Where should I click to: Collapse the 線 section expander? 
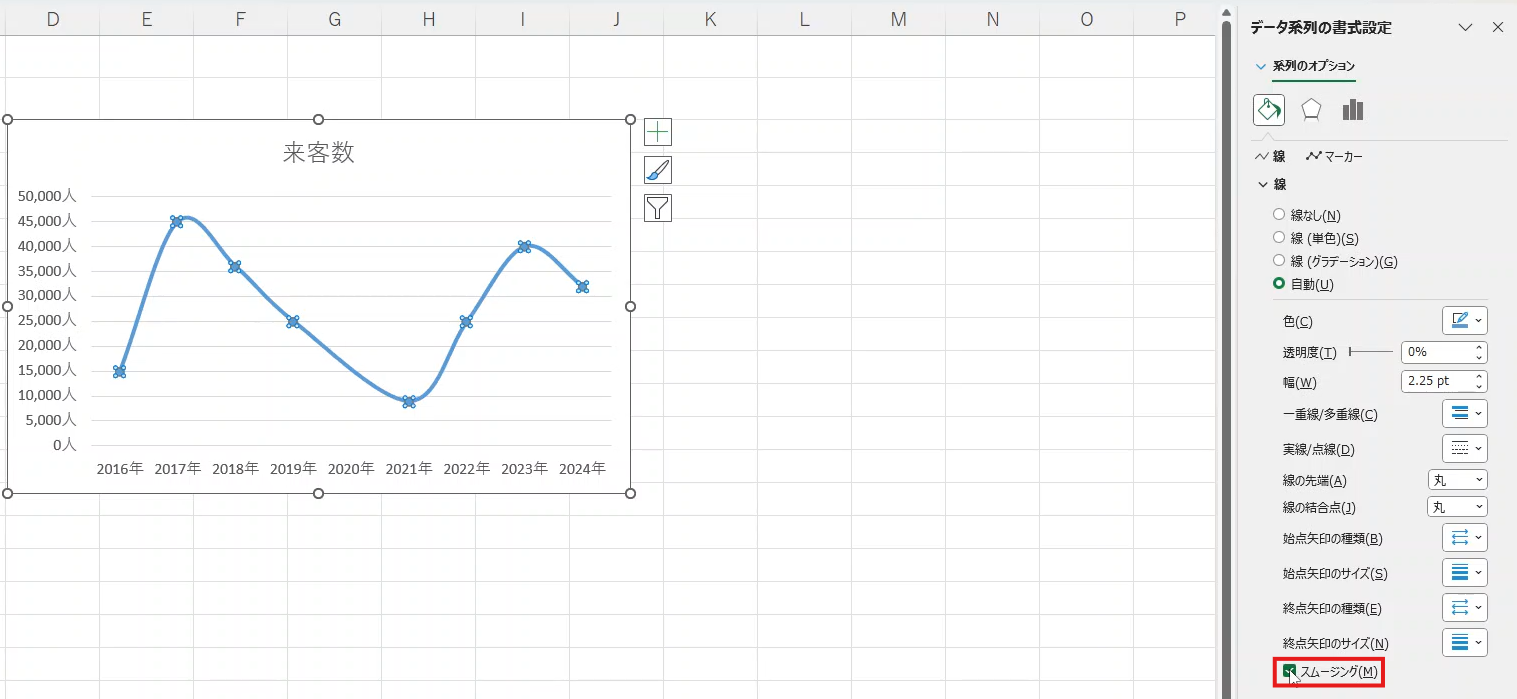[x=1264, y=185]
